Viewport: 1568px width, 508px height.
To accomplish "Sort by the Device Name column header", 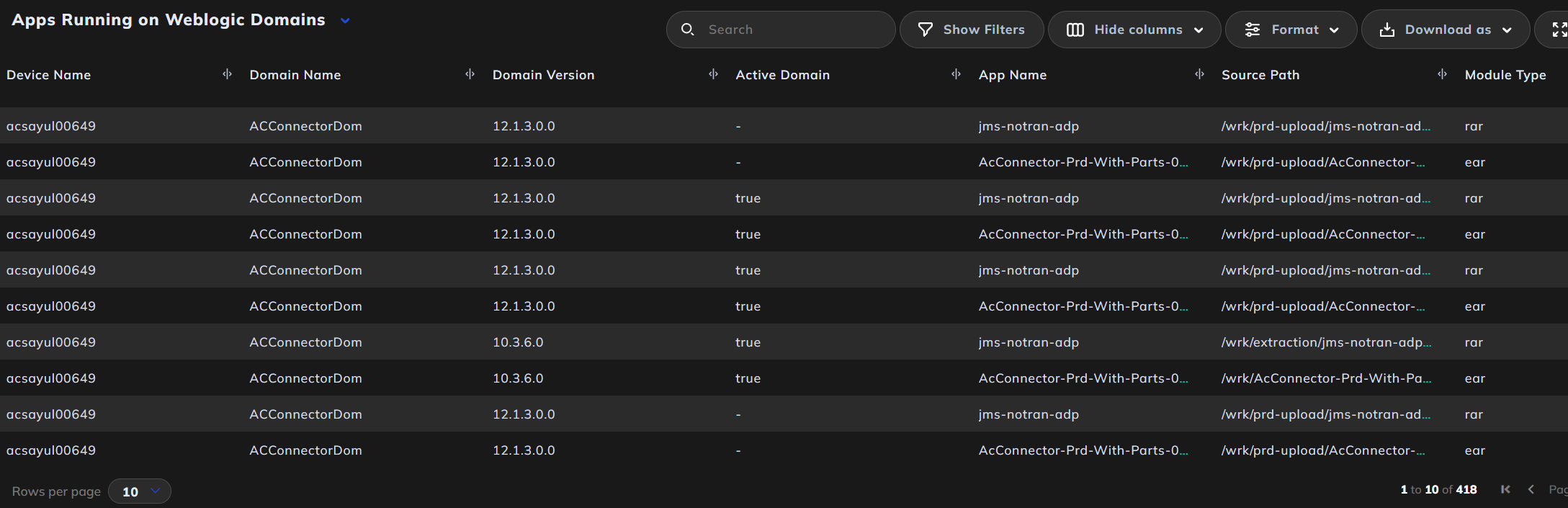I will 48,75.
